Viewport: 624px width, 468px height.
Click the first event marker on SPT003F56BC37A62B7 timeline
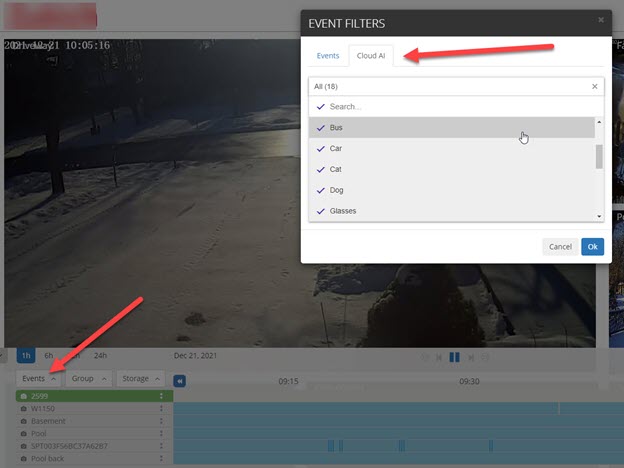[331, 446]
